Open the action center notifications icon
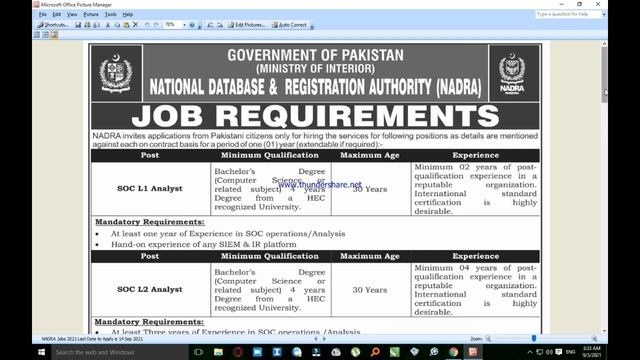640x360 pixels. click(559, 352)
